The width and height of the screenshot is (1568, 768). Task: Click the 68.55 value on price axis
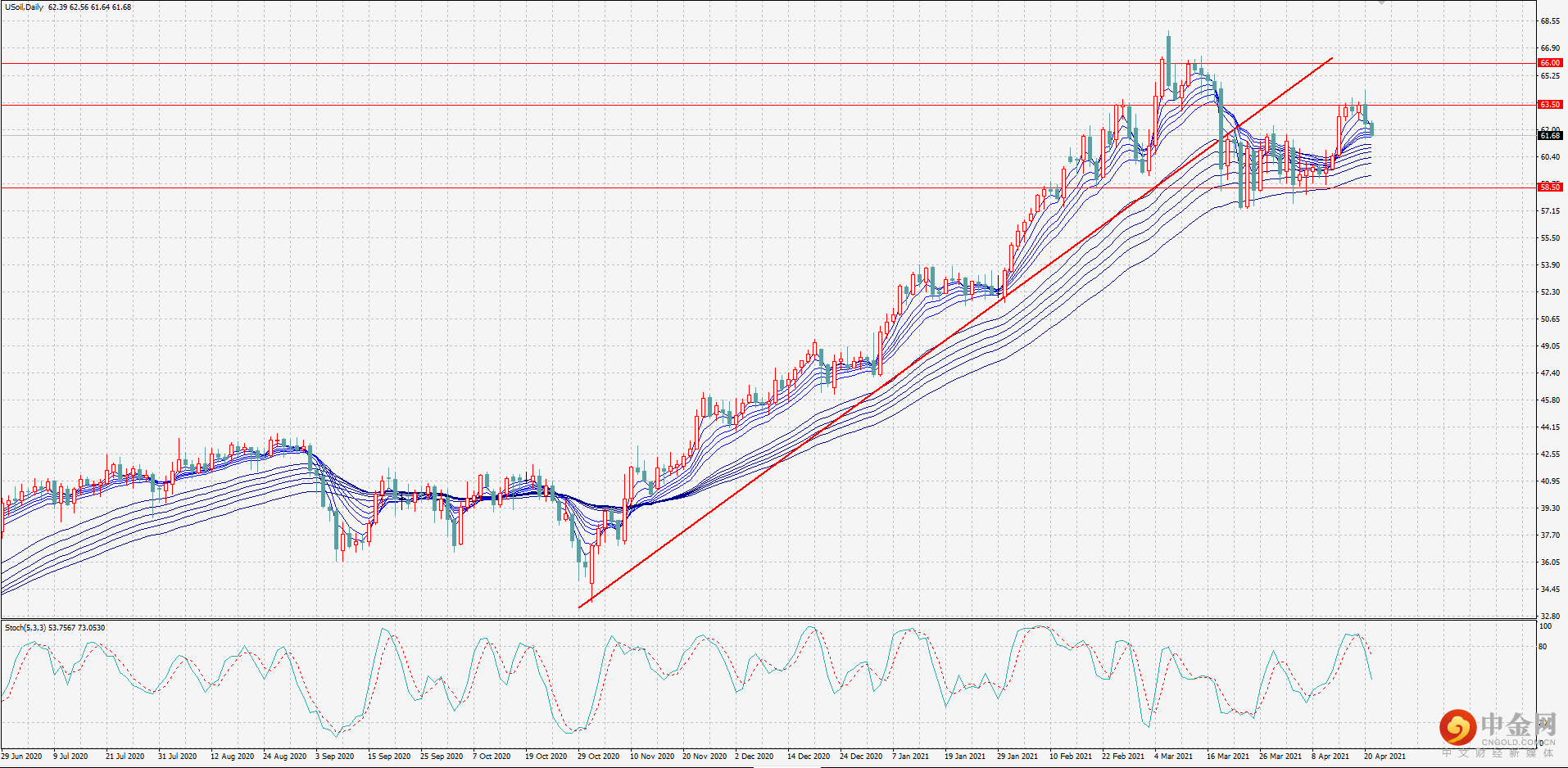(x=1550, y=21)
